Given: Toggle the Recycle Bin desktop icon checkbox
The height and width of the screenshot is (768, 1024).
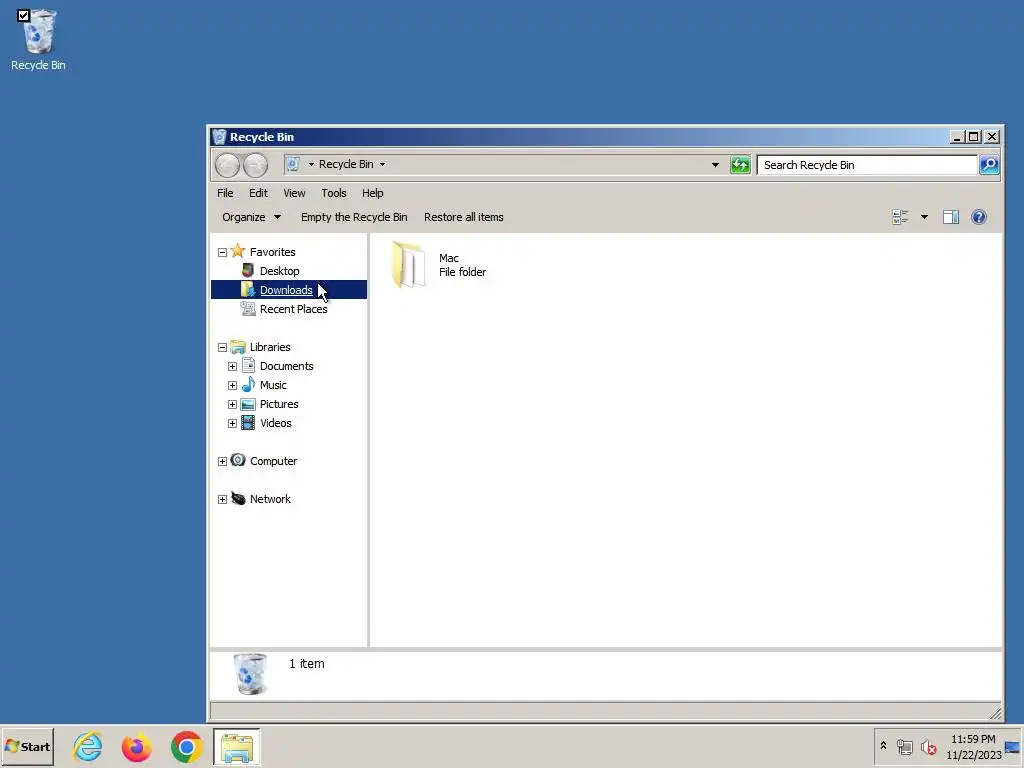Looking at the screenshot, I should pos(24,16).
